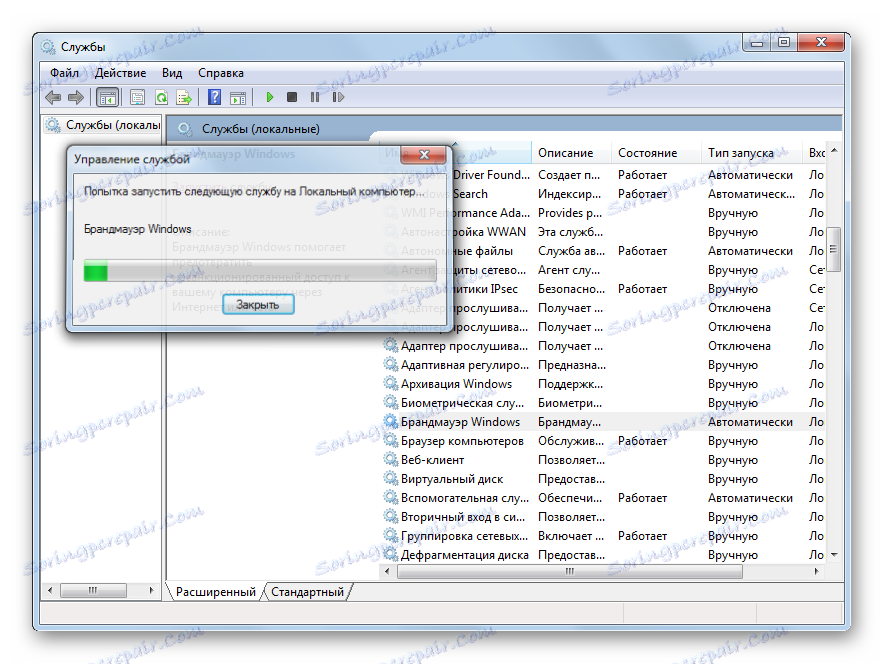Viewport: 884px width, 664px height.
Task: Minimize the Службы window
Action: click(757, 42)
